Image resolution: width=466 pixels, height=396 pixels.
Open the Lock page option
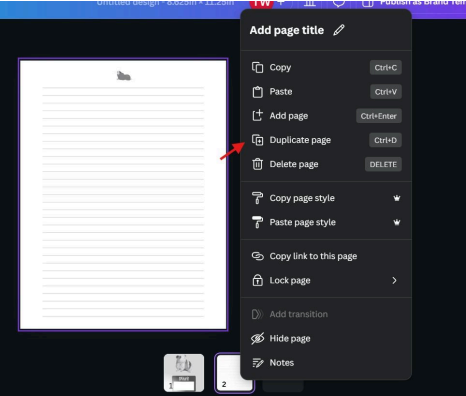coord(326,280)
